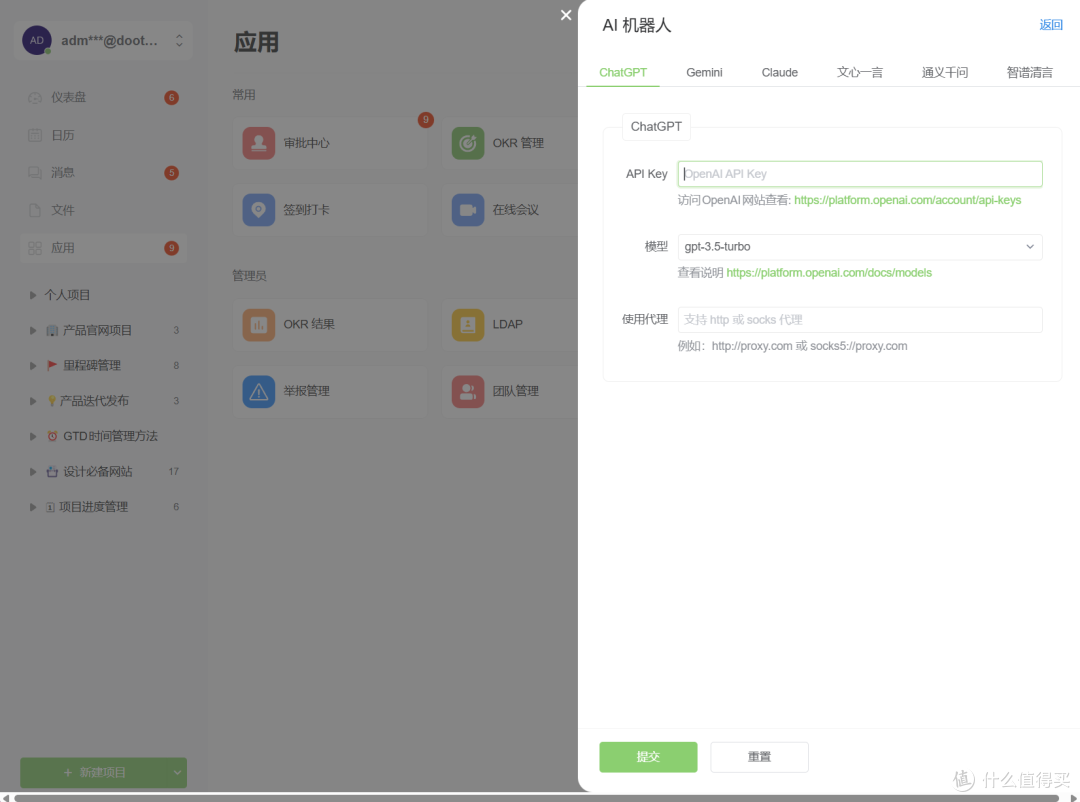Click the 重置 reset button
This screenshot has height=802, width=1080.
tap(759, 757)
